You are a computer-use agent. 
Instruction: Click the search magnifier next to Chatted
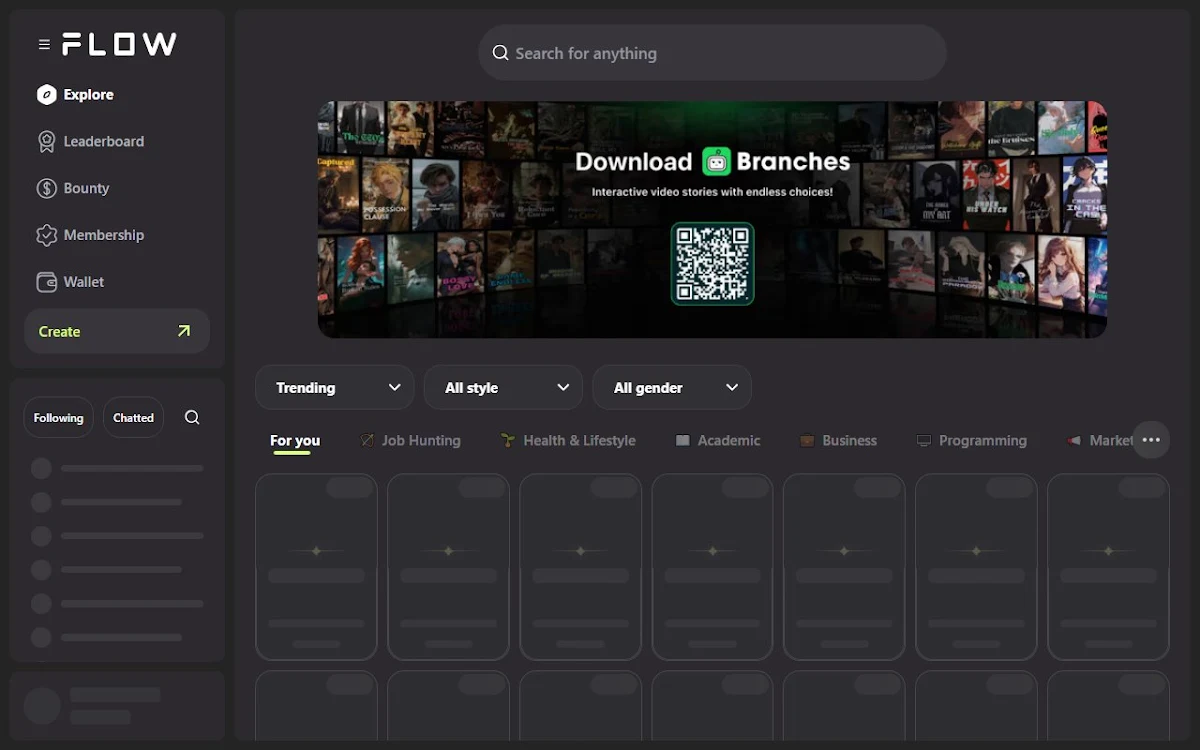point(192,418)
